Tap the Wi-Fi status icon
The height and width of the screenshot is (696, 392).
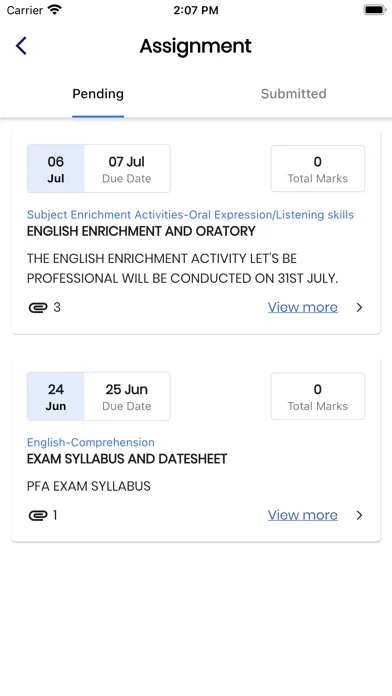pos(55,10)
